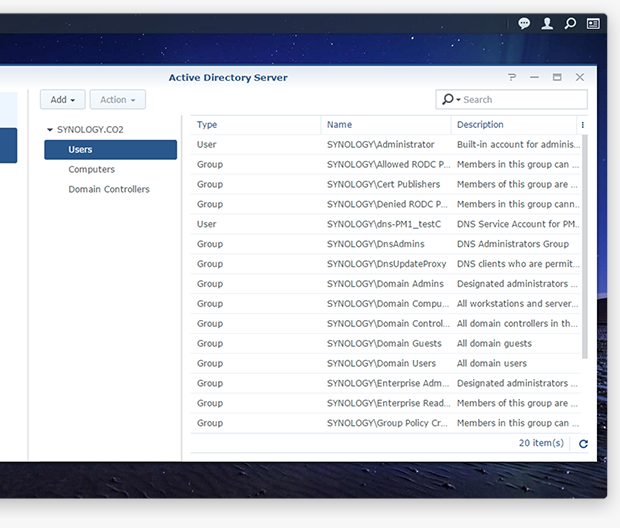The image size is (620, 528).
Task: Select the SYNOLOGY\Allowed RODC P... row
Action: coord(386,164)
